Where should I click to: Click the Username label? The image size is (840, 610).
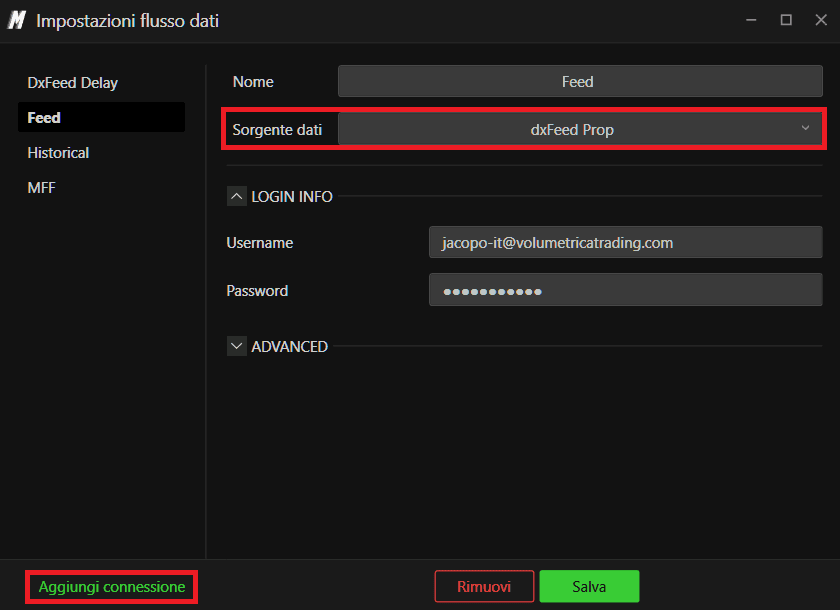(x=259, y=243)
